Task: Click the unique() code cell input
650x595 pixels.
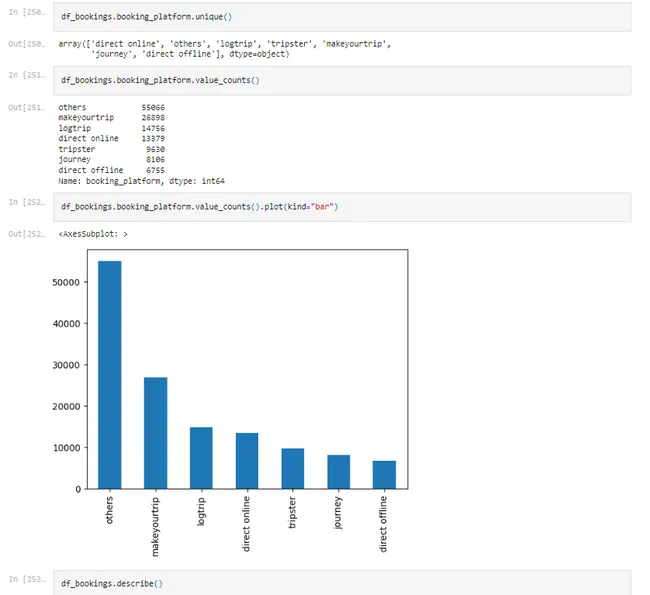Action: coord(340,17)
